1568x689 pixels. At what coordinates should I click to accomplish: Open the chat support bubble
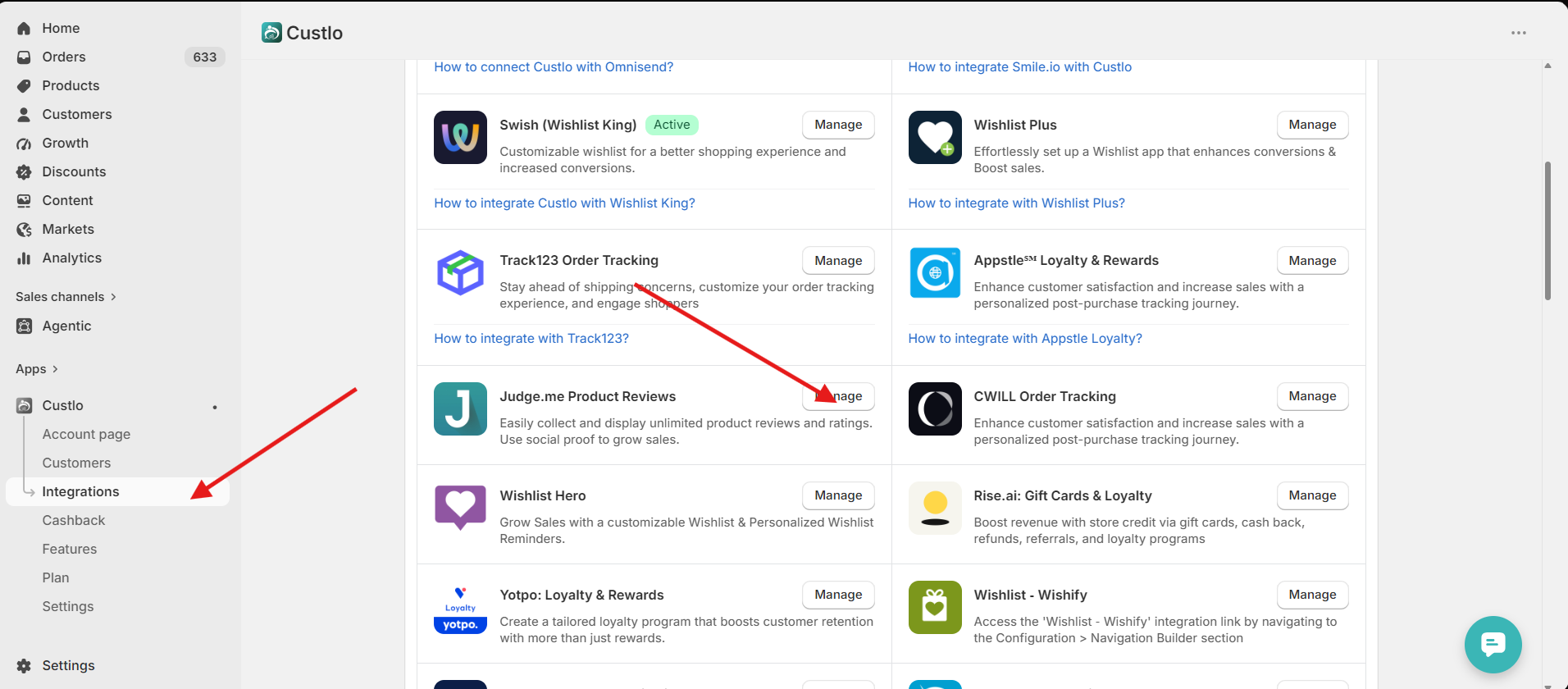click(1493, 645)
